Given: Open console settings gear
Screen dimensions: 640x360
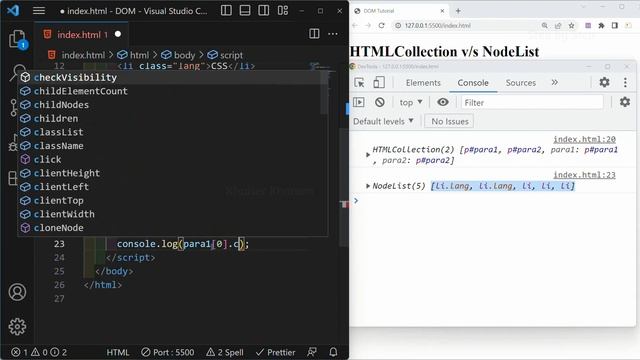Looking at the screenshot, I should pyautogui.click(x=625, y=102).
